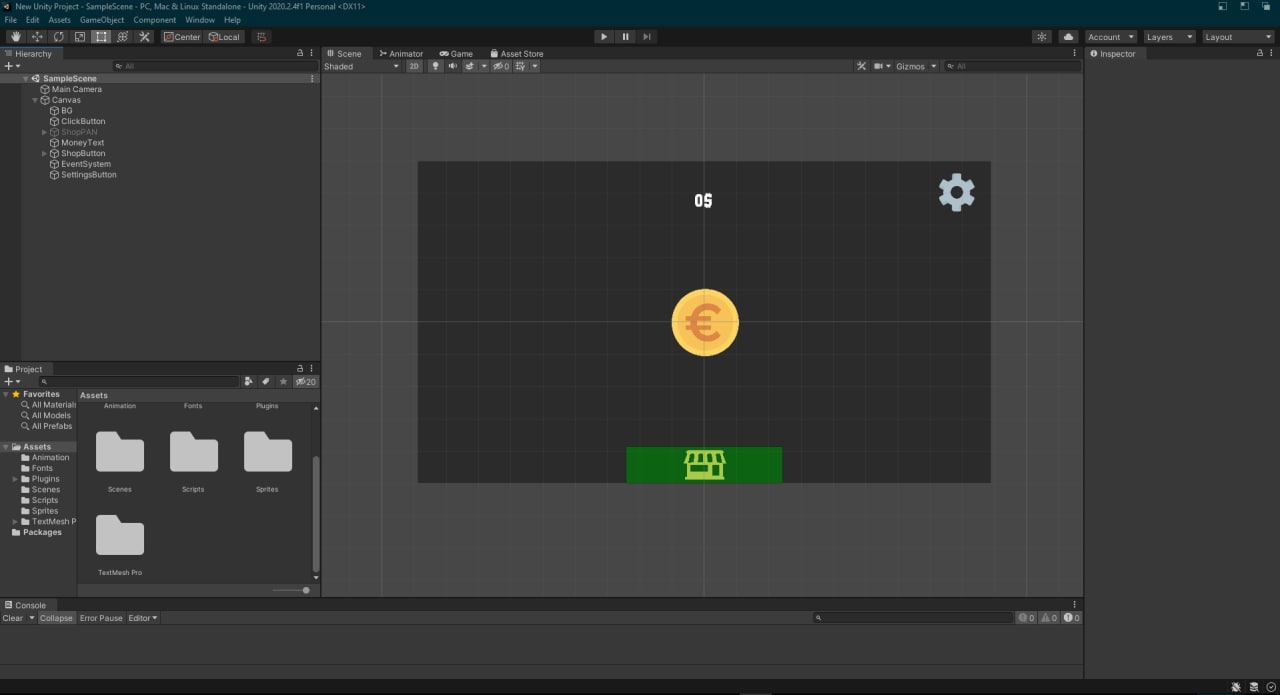Select the Move tool
The width and height of the screenshot is (1280, 695).
tap(37, 37)
